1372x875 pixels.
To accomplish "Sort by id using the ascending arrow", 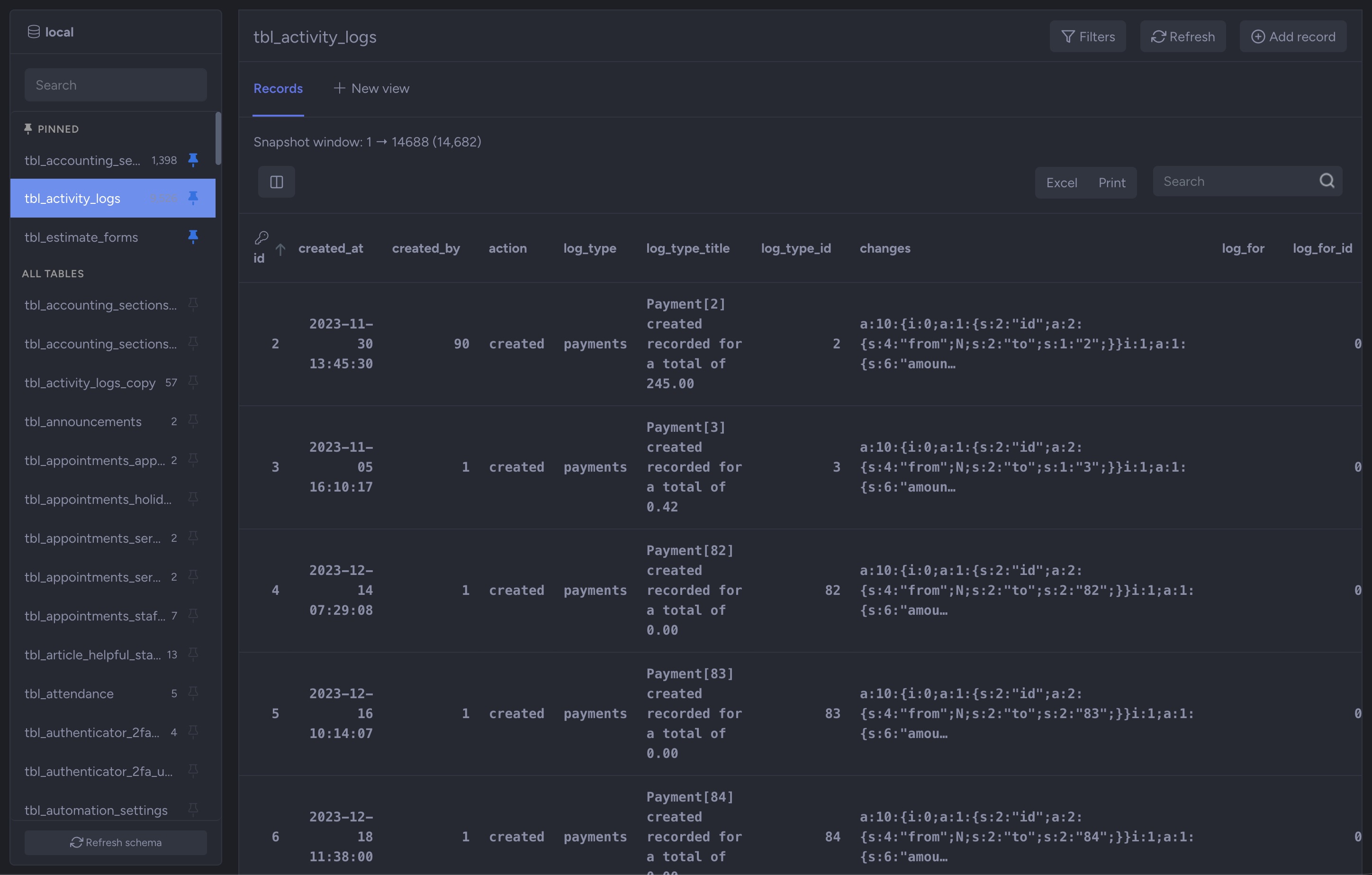I will tap(280, 249).
